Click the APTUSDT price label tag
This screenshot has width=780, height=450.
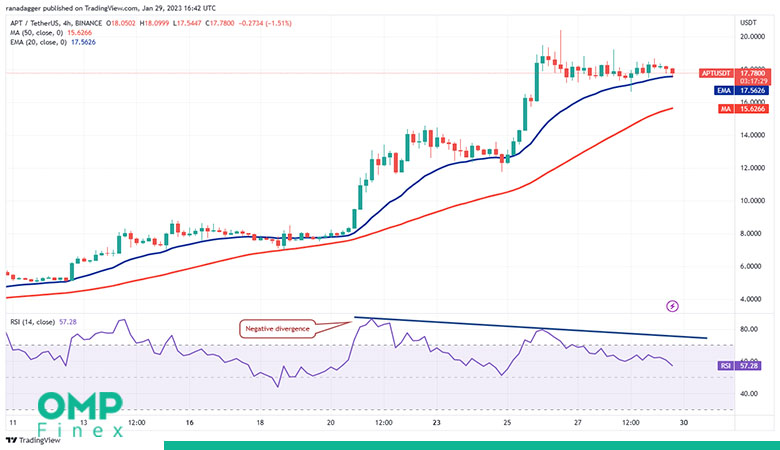(x=716, y=73)
